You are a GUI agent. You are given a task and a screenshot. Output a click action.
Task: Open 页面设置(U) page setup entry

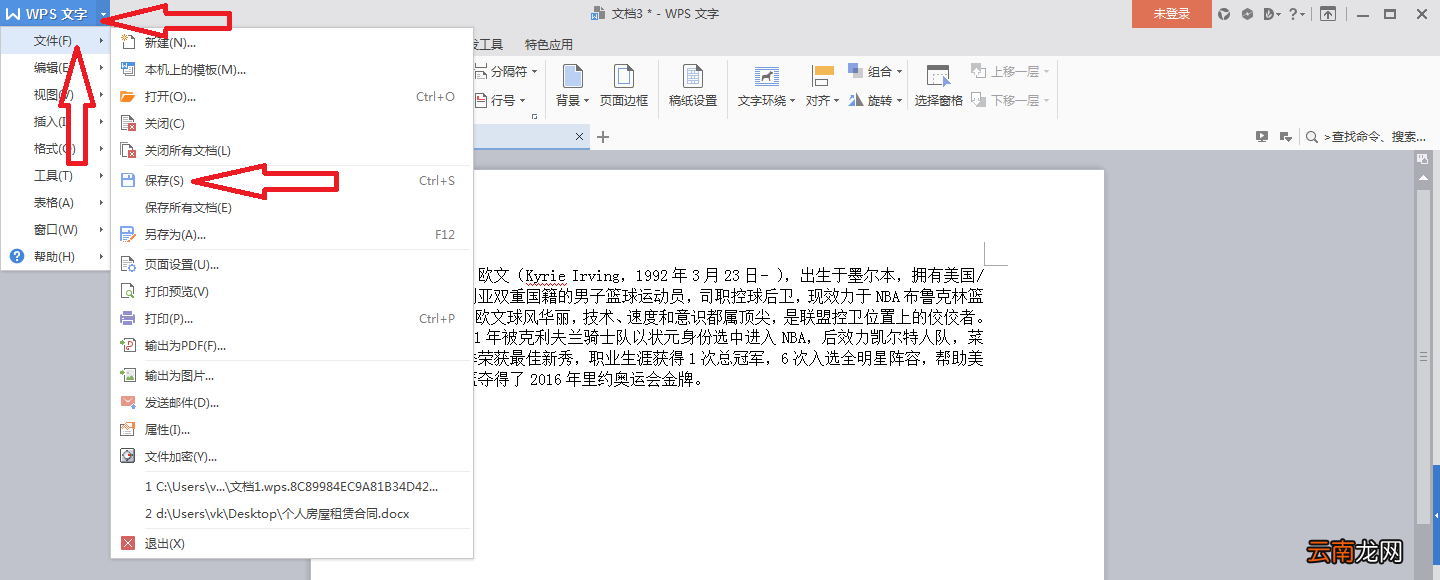290,265
